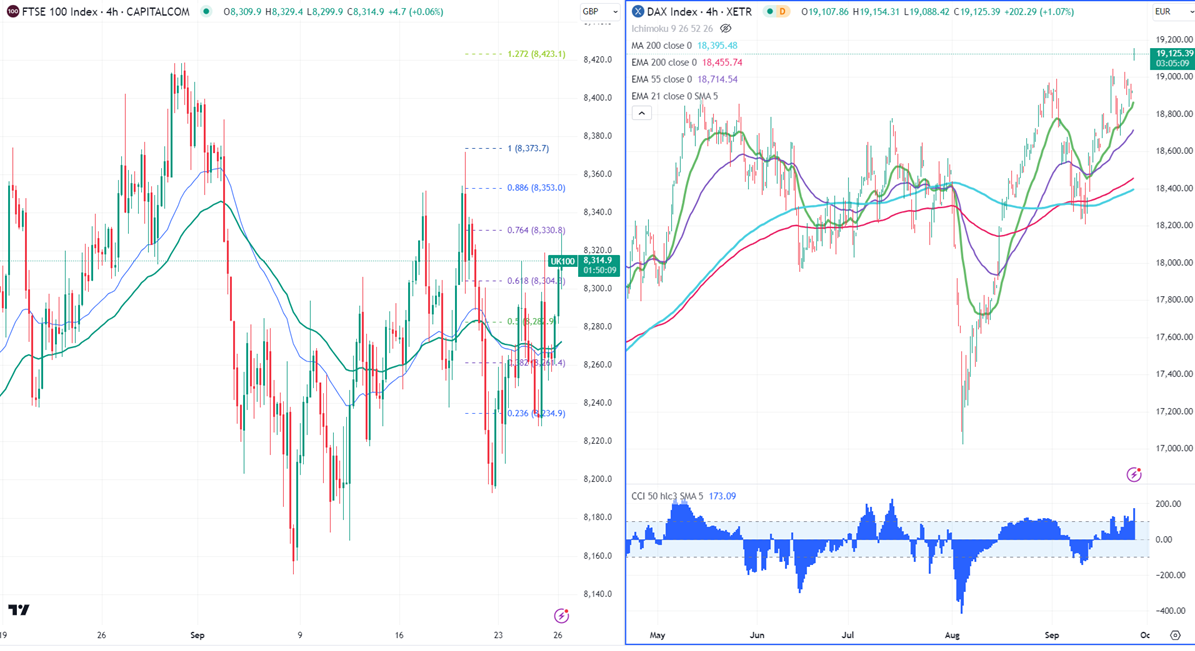Collapse the DAX indicator legend with the chevron button
The image size is (1195, 651).
click(642, 113)
